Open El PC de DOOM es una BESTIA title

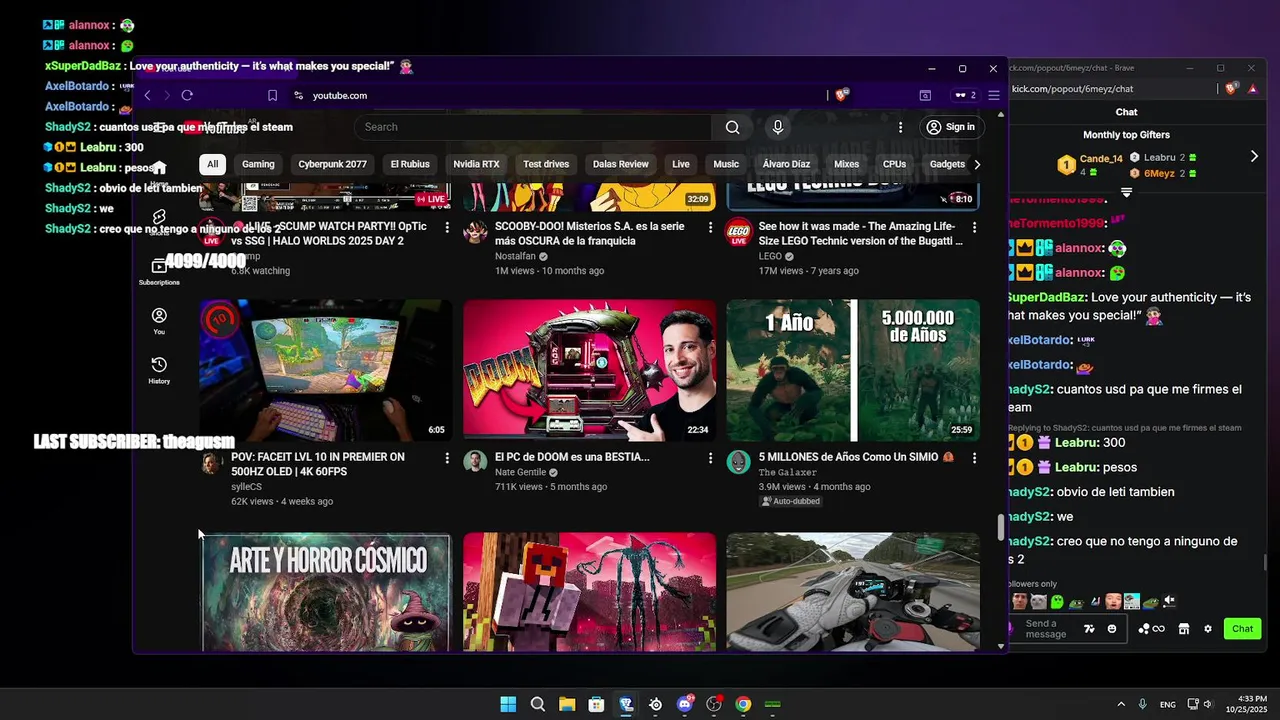coord(572,457)
